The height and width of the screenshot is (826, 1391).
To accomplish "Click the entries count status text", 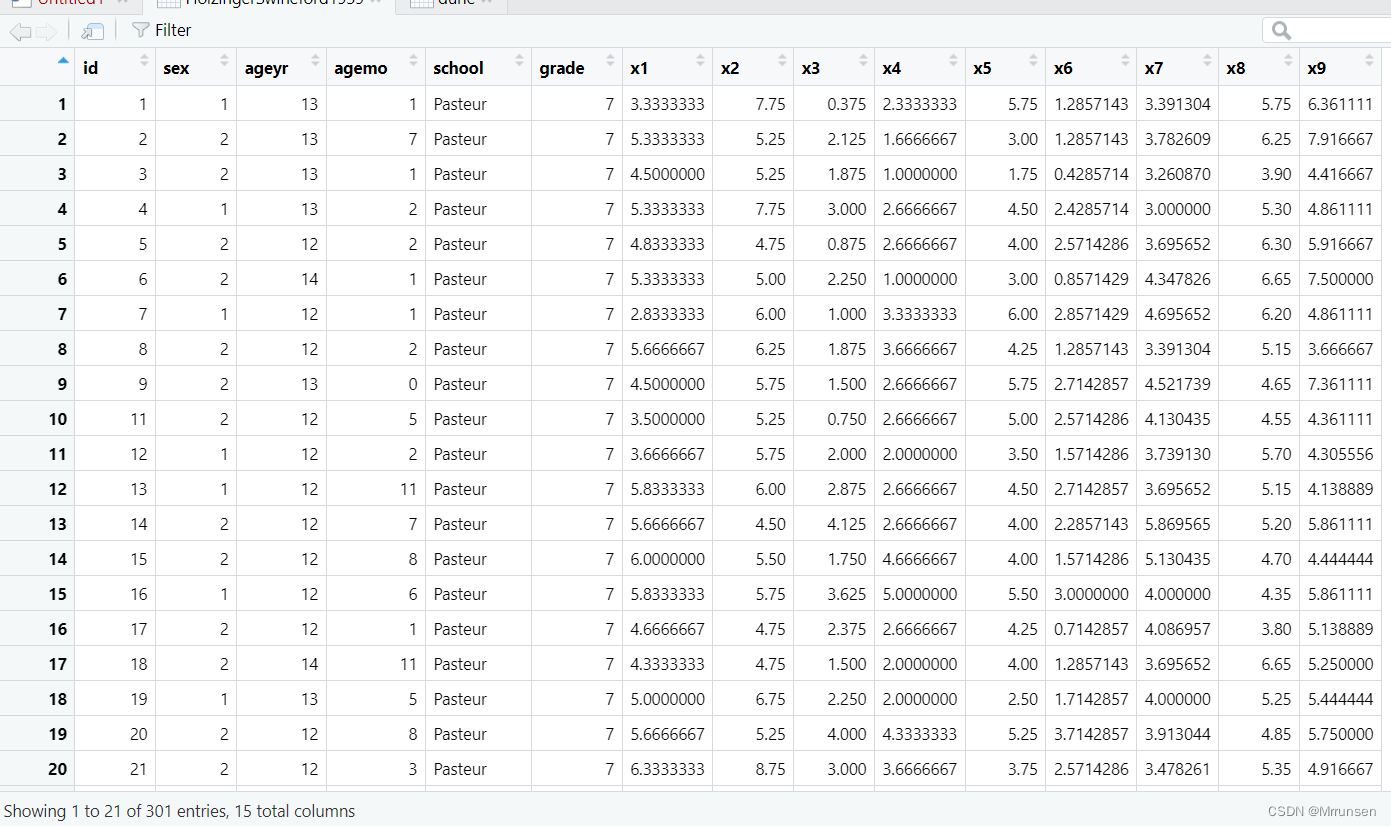I will click(180, 811).
